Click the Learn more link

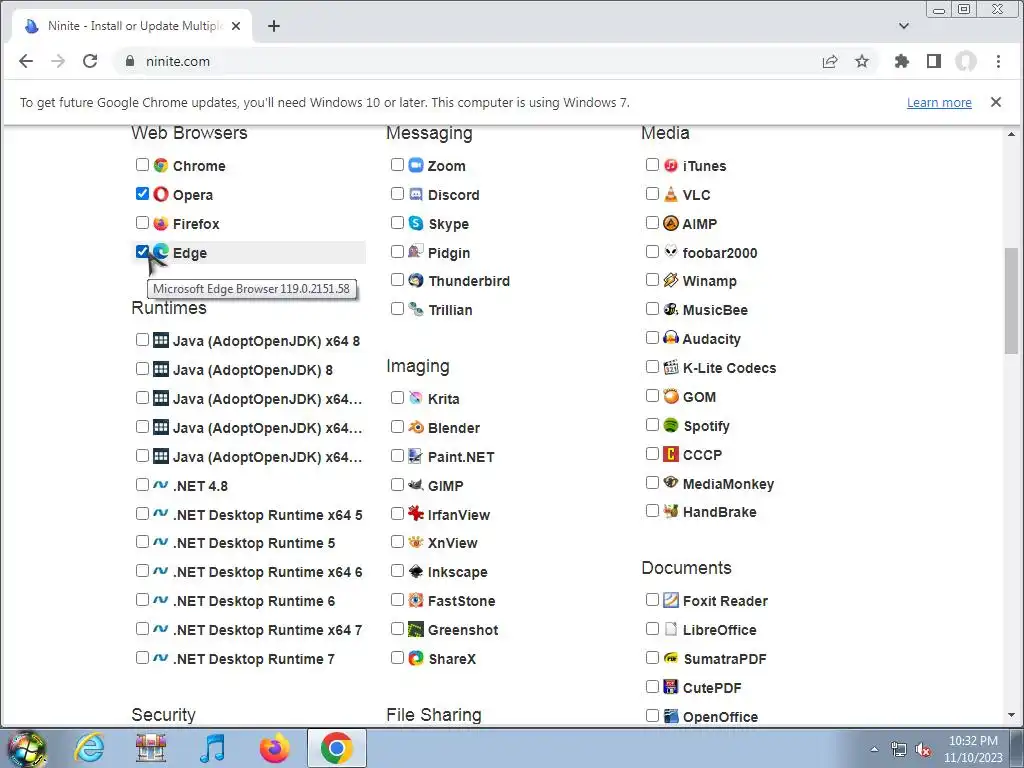pyautogui.click(x=939, y=103)
